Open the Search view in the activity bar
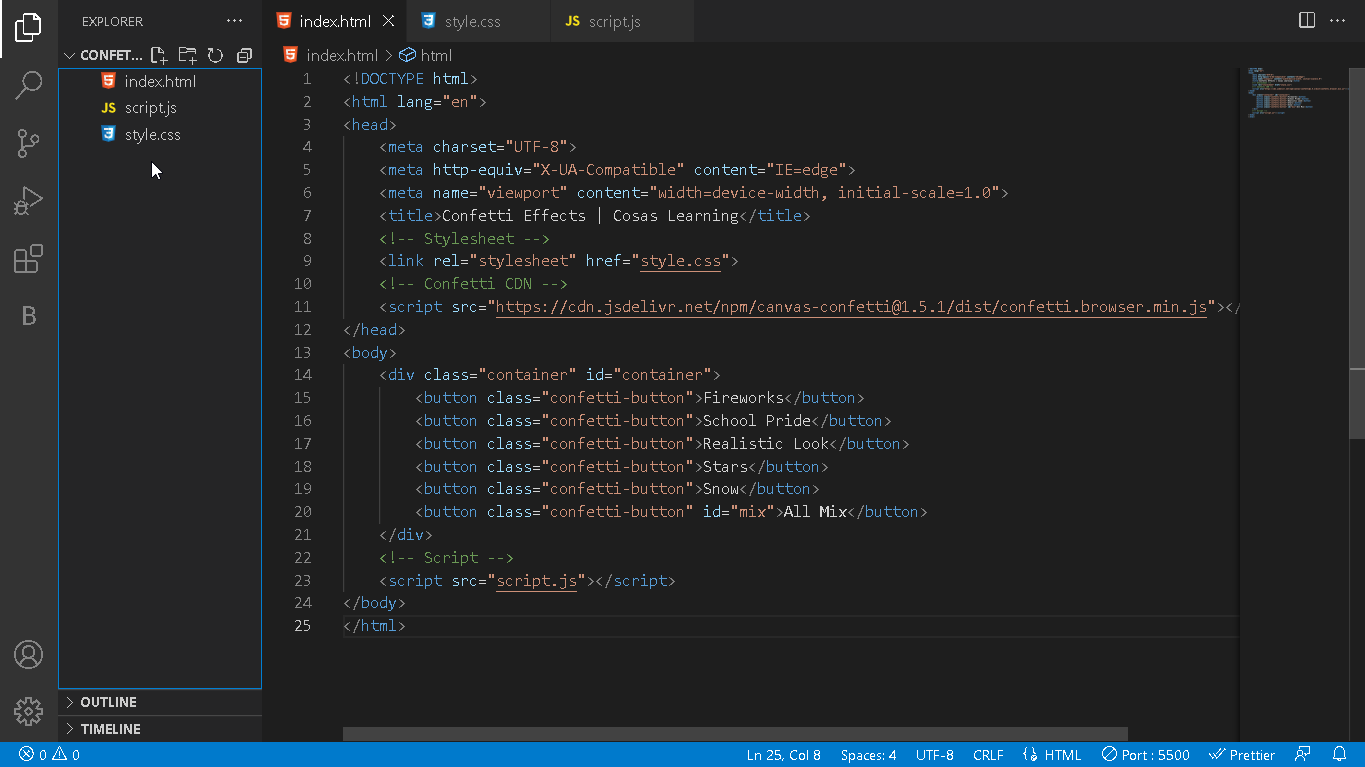Viewport: 1365px width, 767px height. point(27,85)
